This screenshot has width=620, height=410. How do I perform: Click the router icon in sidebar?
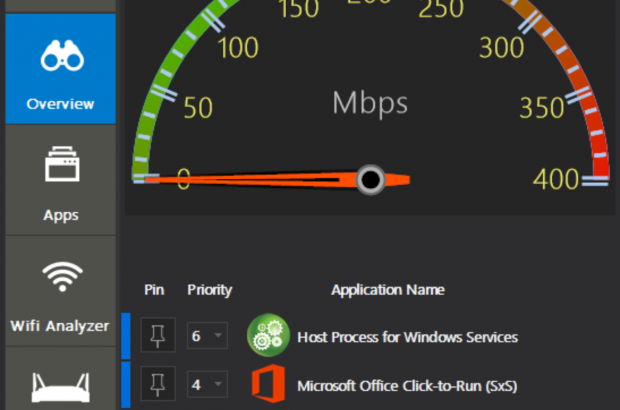(60, 388)
